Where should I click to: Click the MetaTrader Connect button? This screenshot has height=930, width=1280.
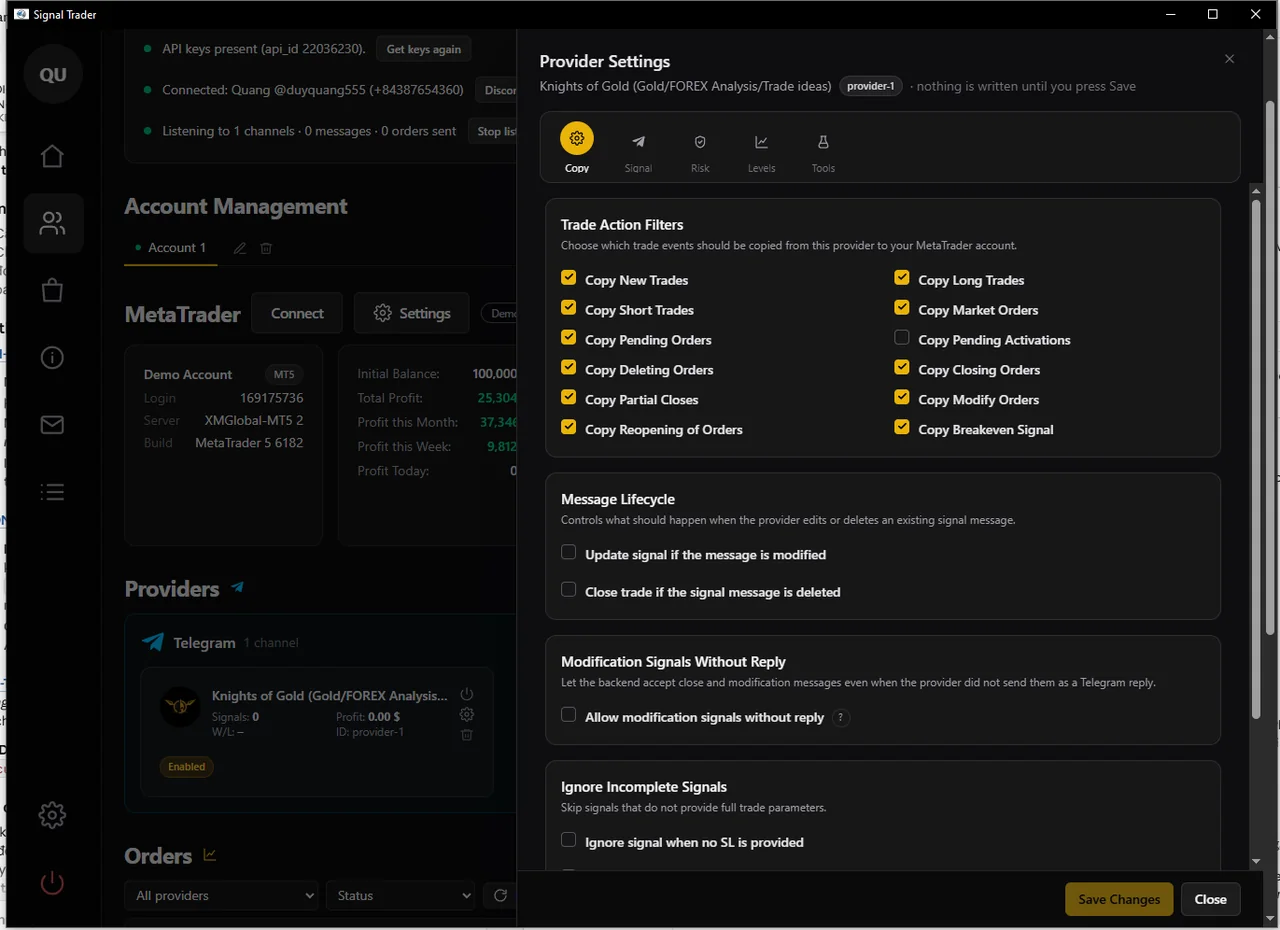(x=297, y=313)
